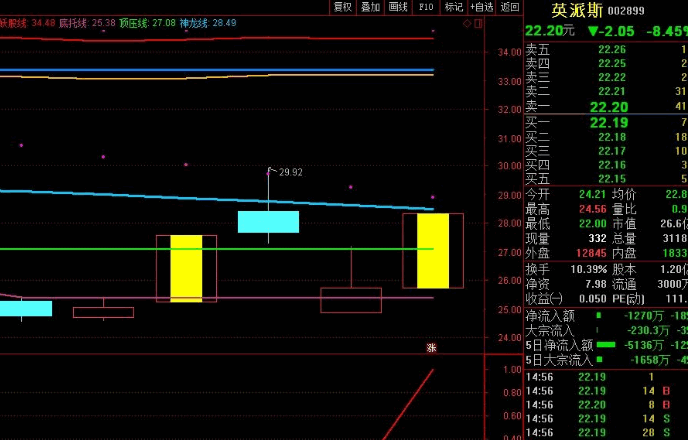
Task: Click the 标记 mark button
Action: (453, 7)
